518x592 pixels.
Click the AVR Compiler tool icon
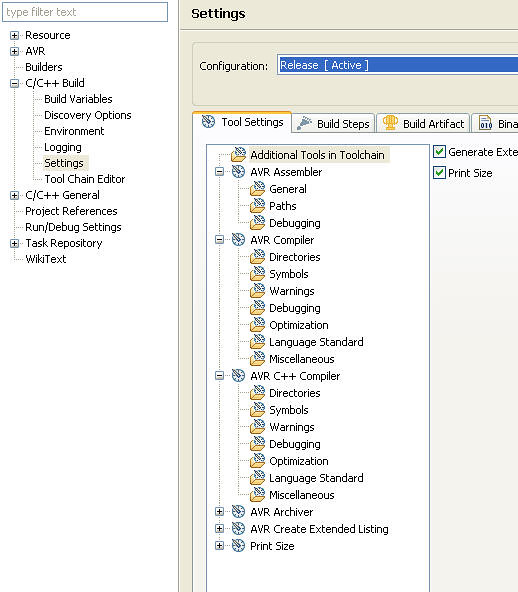(x=238, y=240)
